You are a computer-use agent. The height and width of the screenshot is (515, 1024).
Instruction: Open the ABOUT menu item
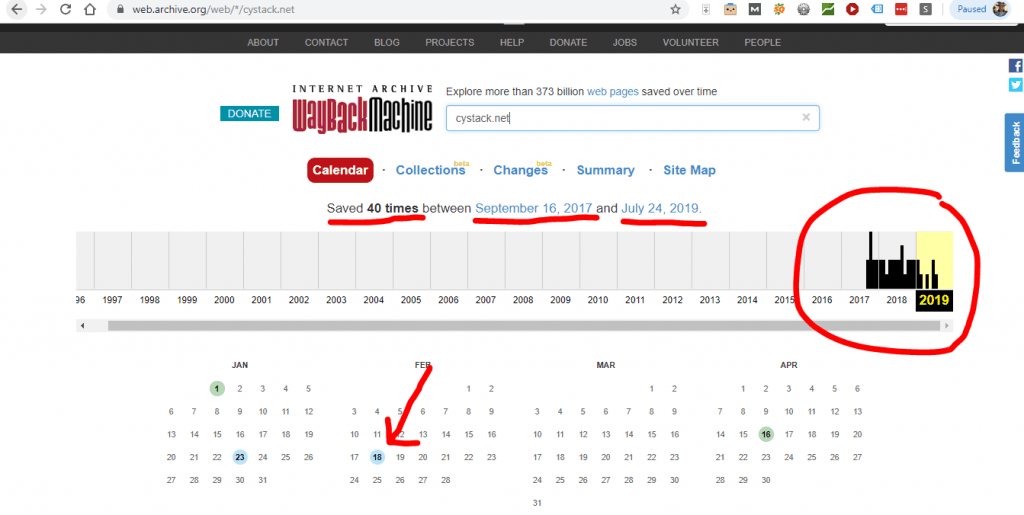pos(263,42)
